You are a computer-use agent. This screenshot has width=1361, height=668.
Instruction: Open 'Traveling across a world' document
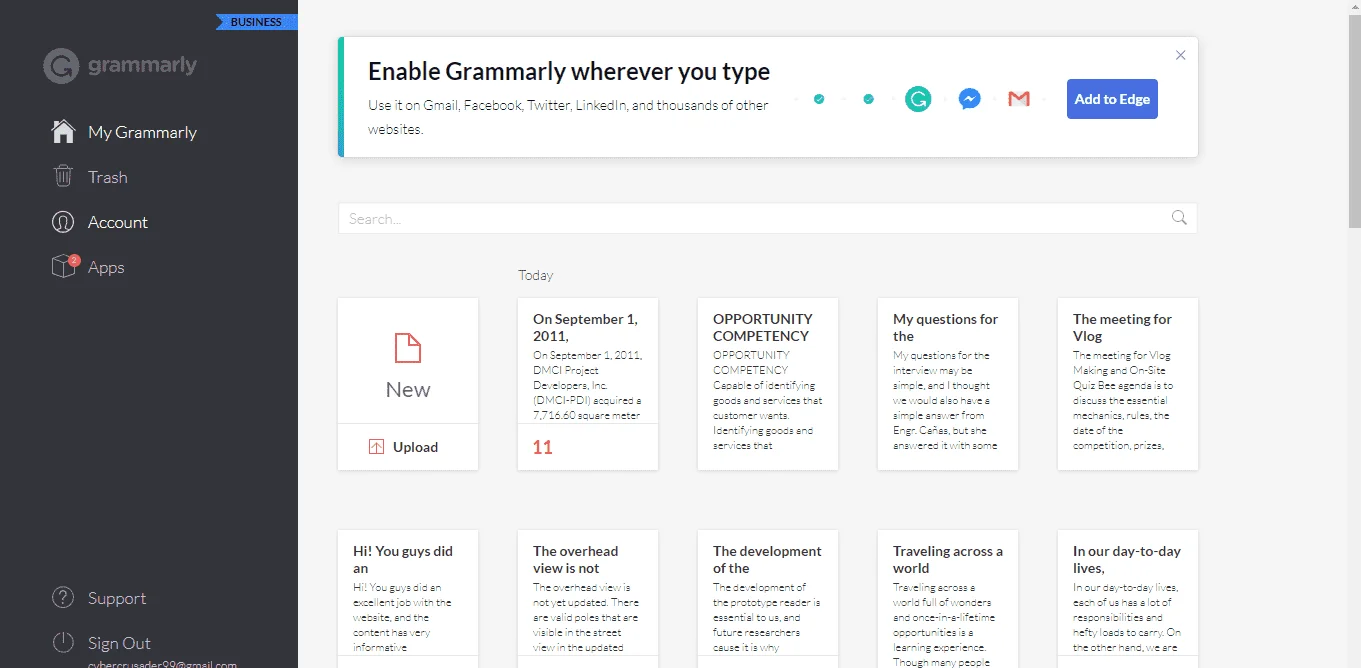[948, 599]
